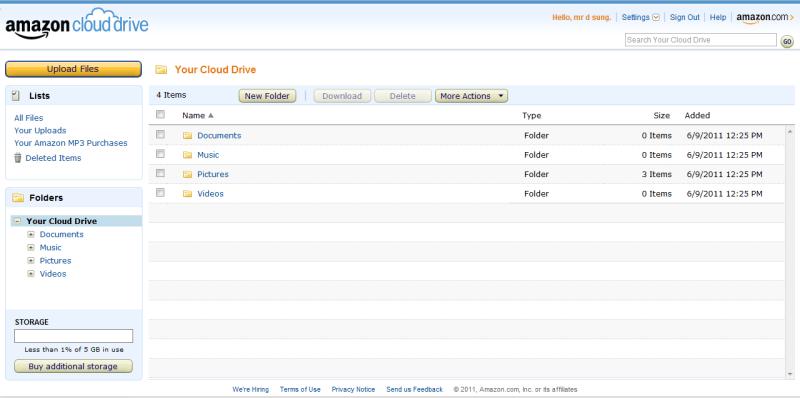The image size is (800, 398).
Task: Click the We're Hiring footer link
Action: click(x=251, y=389)
